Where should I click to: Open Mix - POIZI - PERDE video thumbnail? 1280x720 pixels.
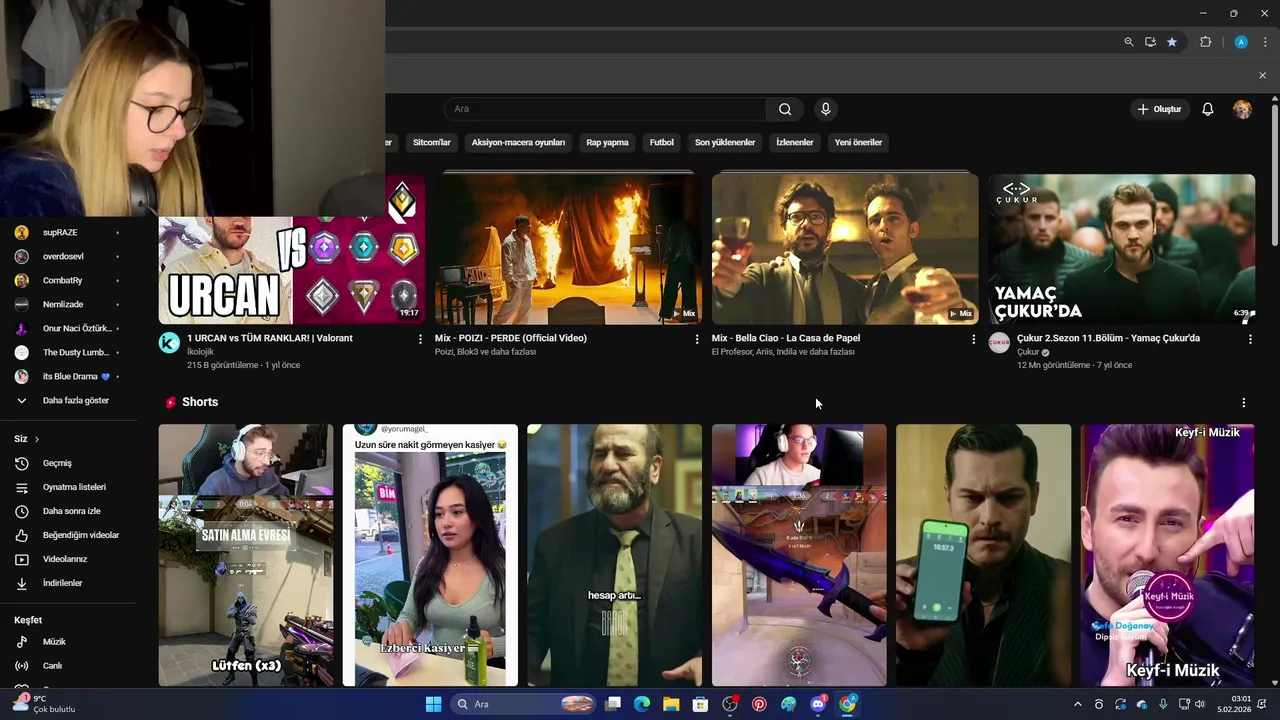(x=568, y=249)
